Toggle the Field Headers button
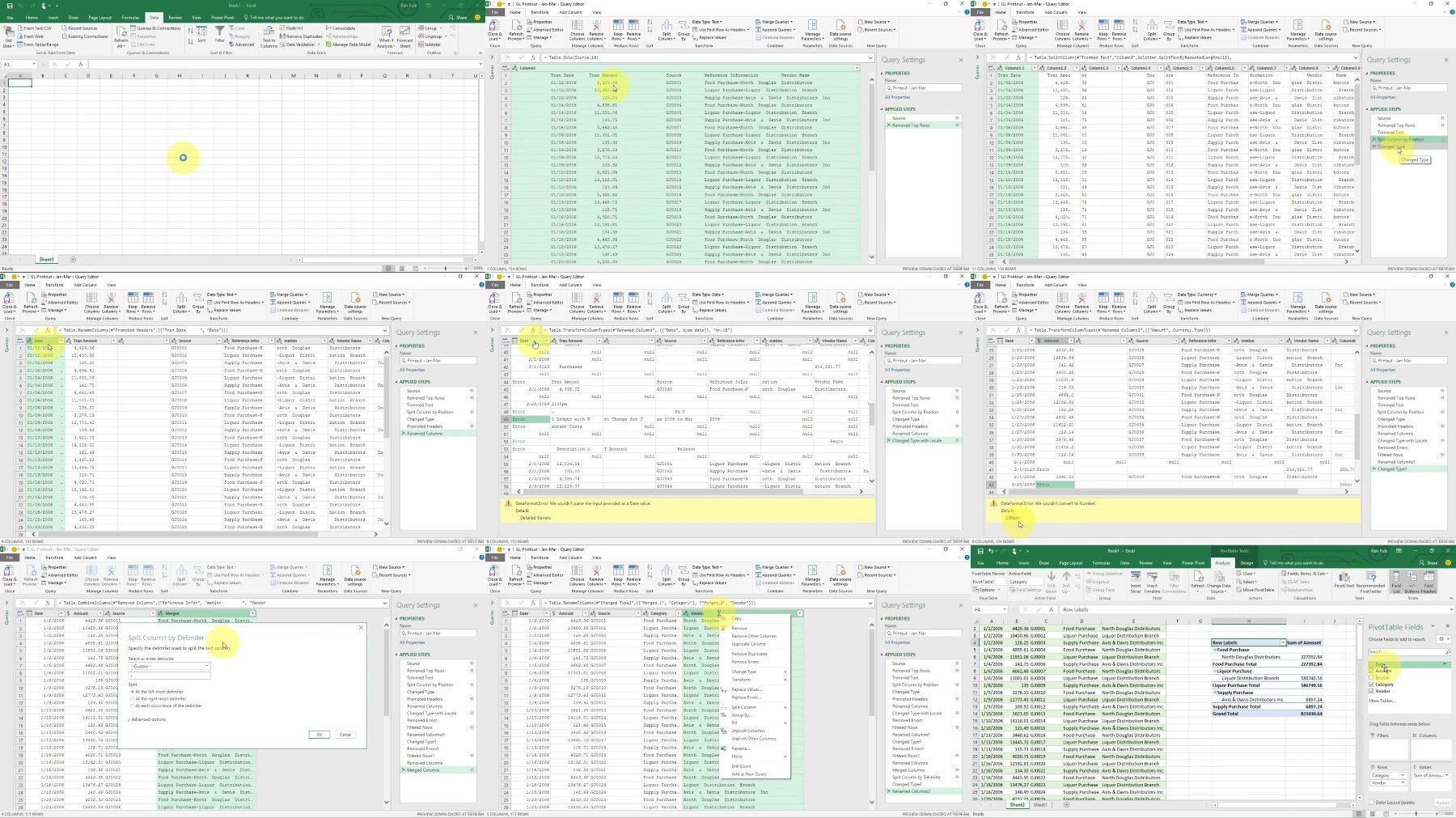The image size is (1456, 818). point(1428,583)
